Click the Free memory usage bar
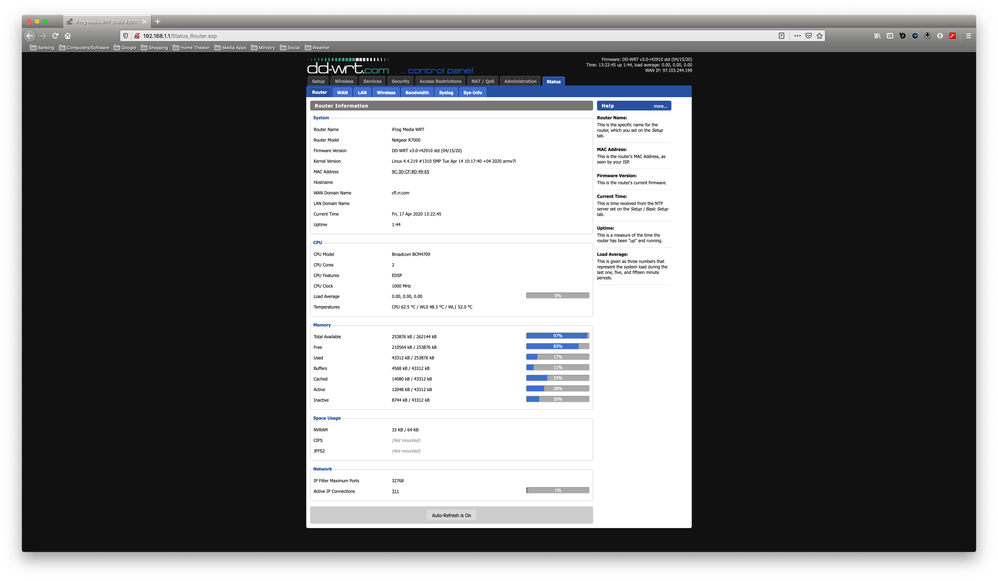This screenshot has width=998, height=581. 557,346
